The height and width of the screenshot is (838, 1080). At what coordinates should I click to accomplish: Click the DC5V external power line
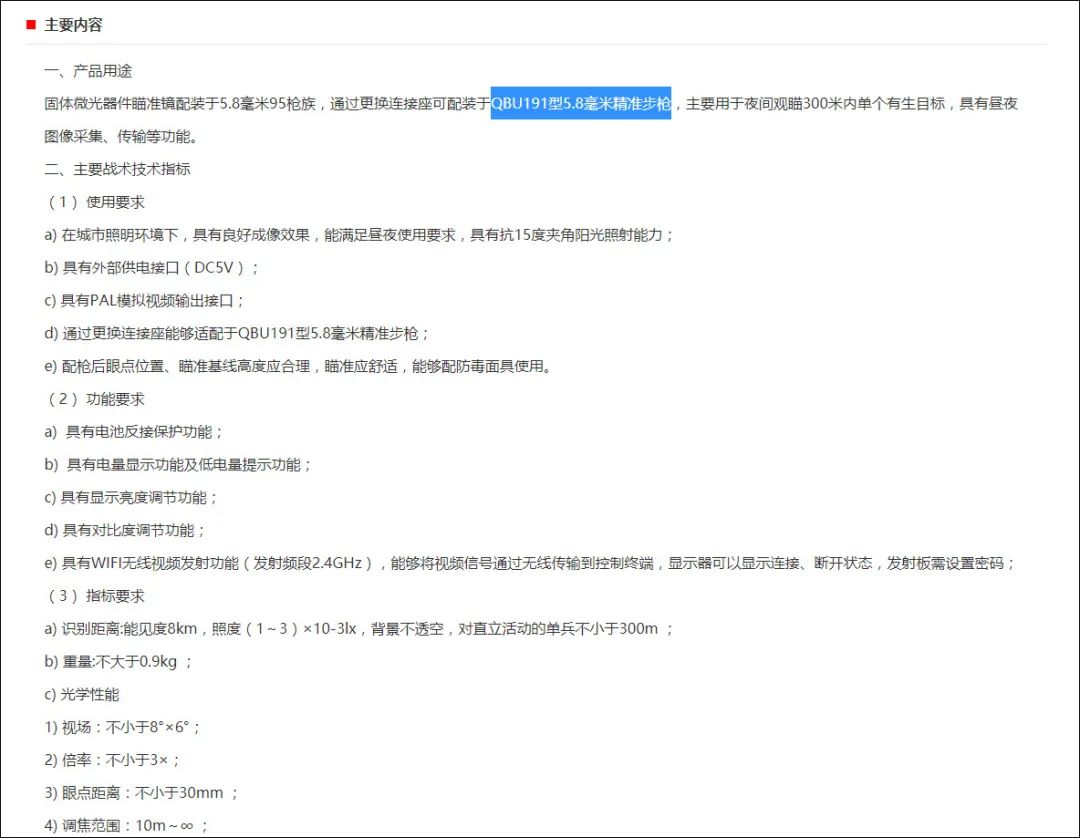tap(151, 268)
